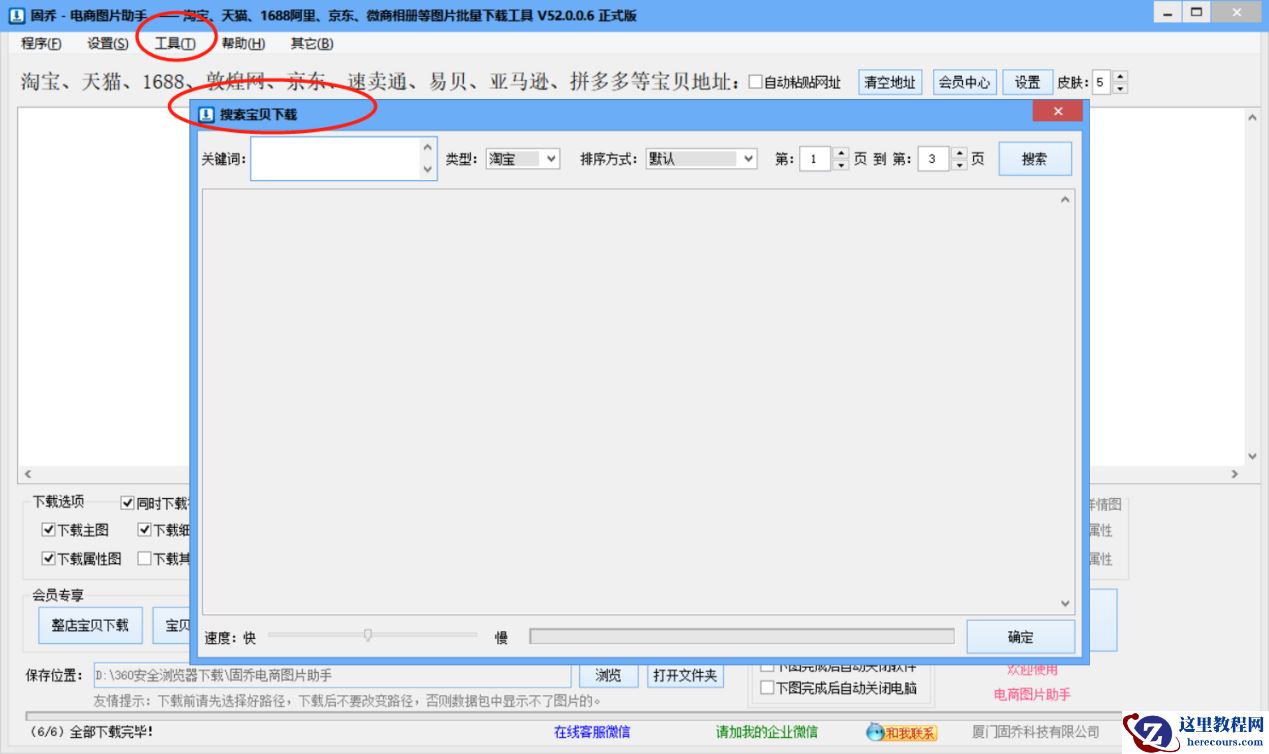Click the search progress bar
Viewport: 1269px width, 754px height.
click(x=741, y=637)
